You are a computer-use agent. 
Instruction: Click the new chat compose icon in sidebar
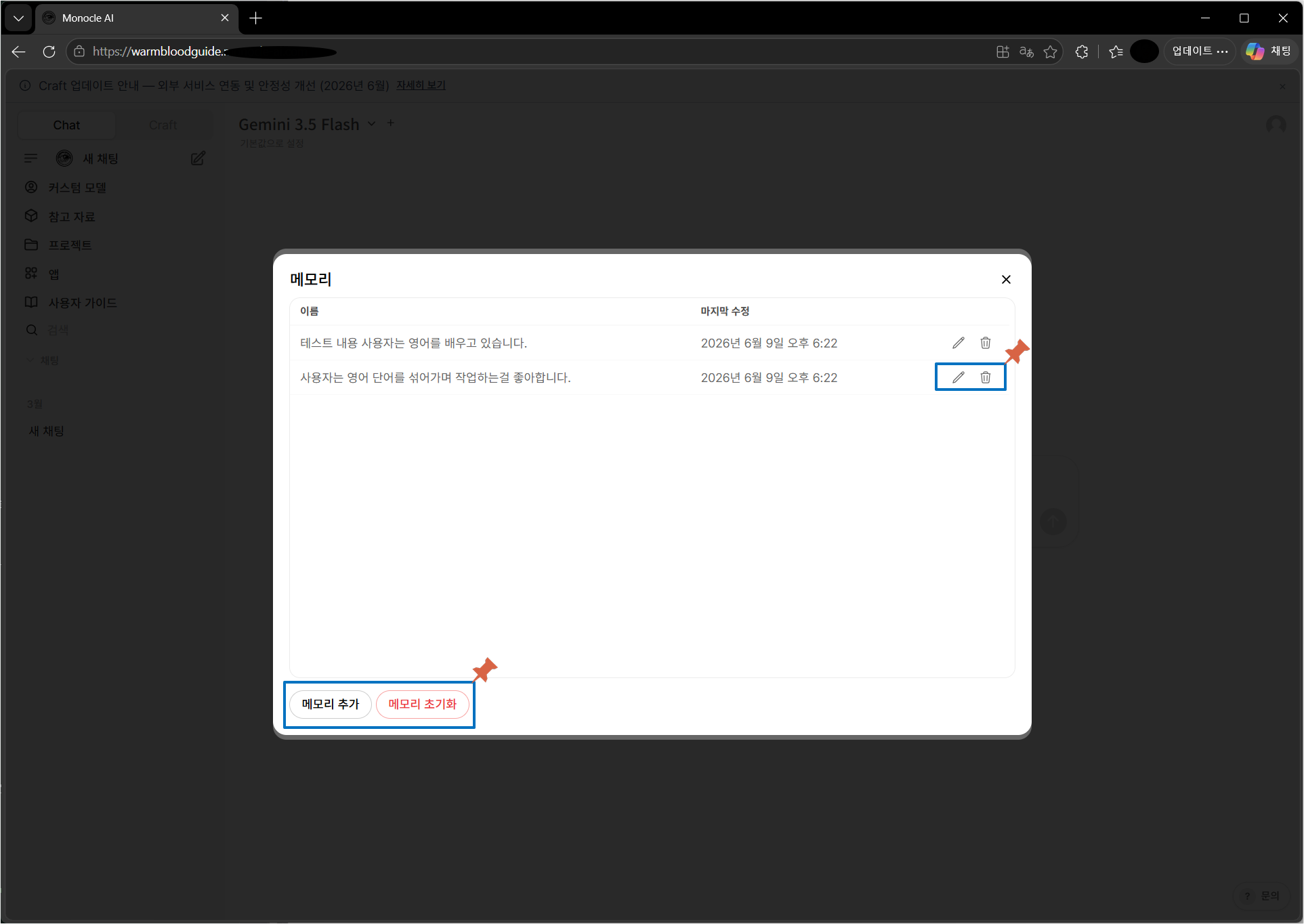(198, 159)
